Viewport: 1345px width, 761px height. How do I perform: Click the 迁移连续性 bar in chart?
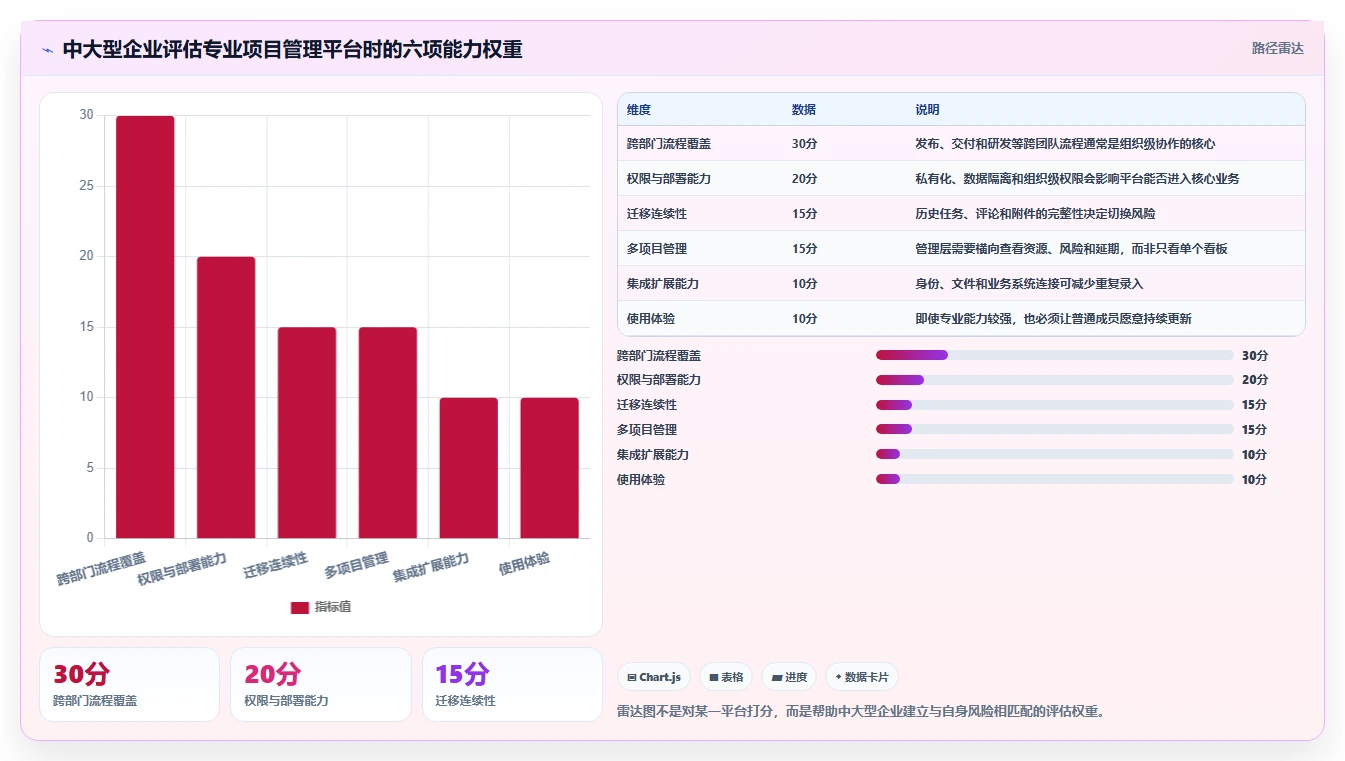pyautogui.click(x=307, y=432)
